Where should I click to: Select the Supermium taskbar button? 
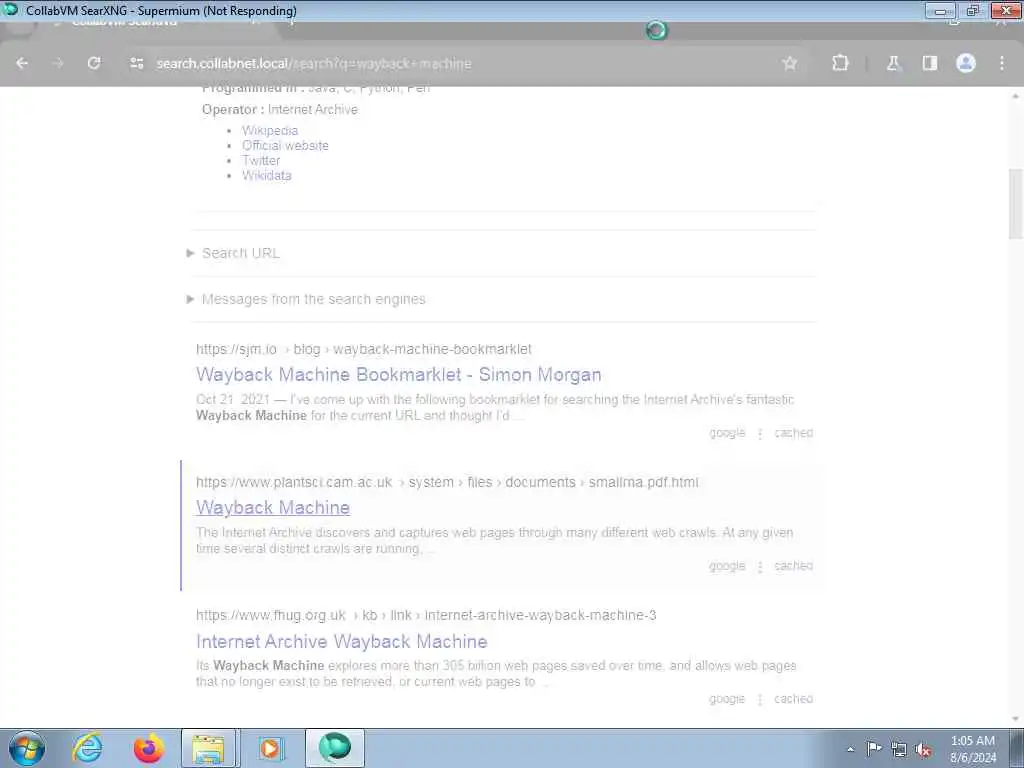point(334,748)
